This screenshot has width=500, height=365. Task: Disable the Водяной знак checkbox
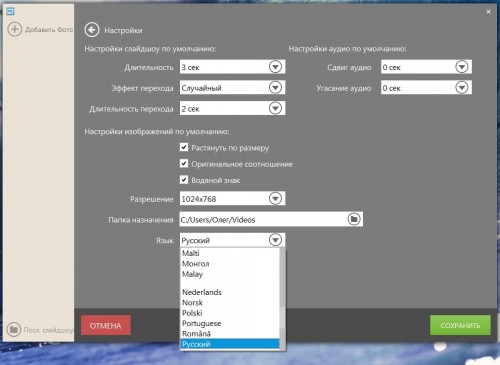[x=184, y=180]
